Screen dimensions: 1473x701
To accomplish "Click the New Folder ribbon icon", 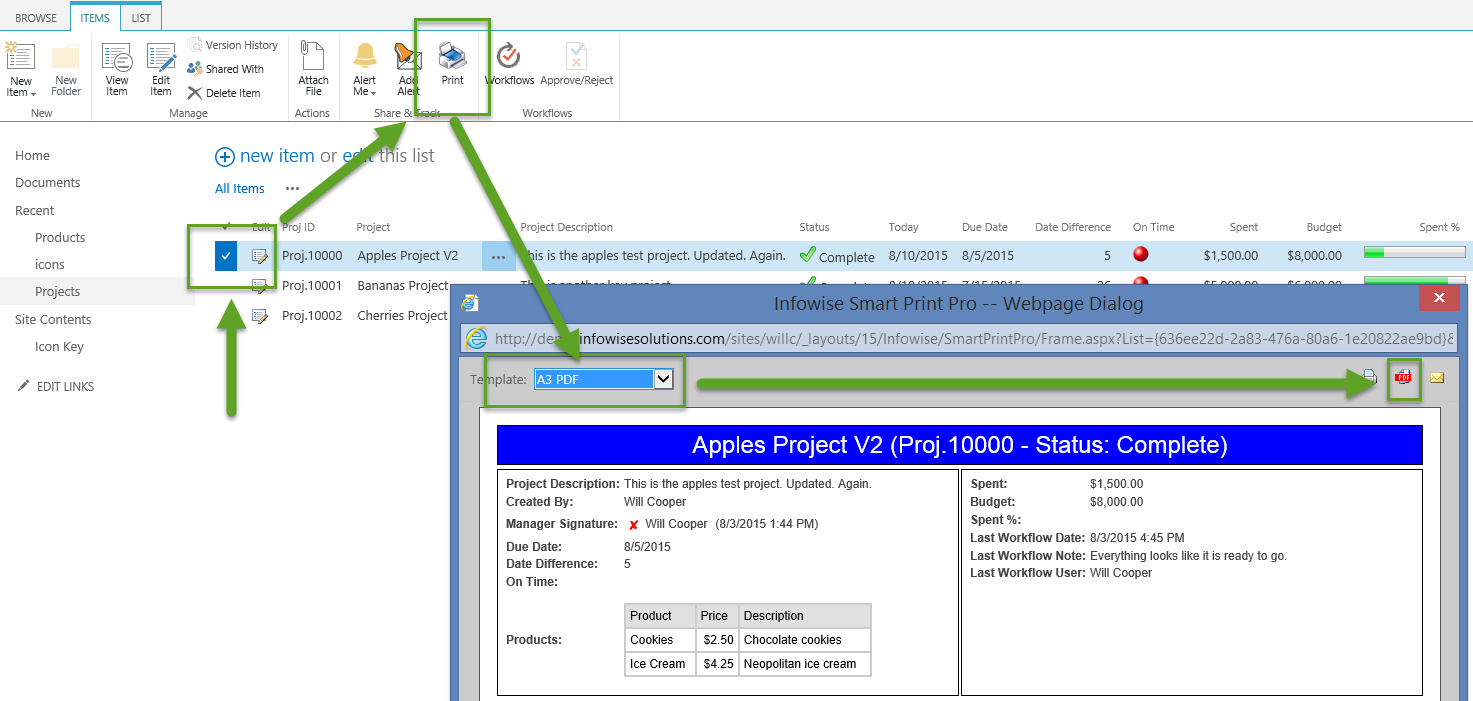I will (x=66, y=56).
